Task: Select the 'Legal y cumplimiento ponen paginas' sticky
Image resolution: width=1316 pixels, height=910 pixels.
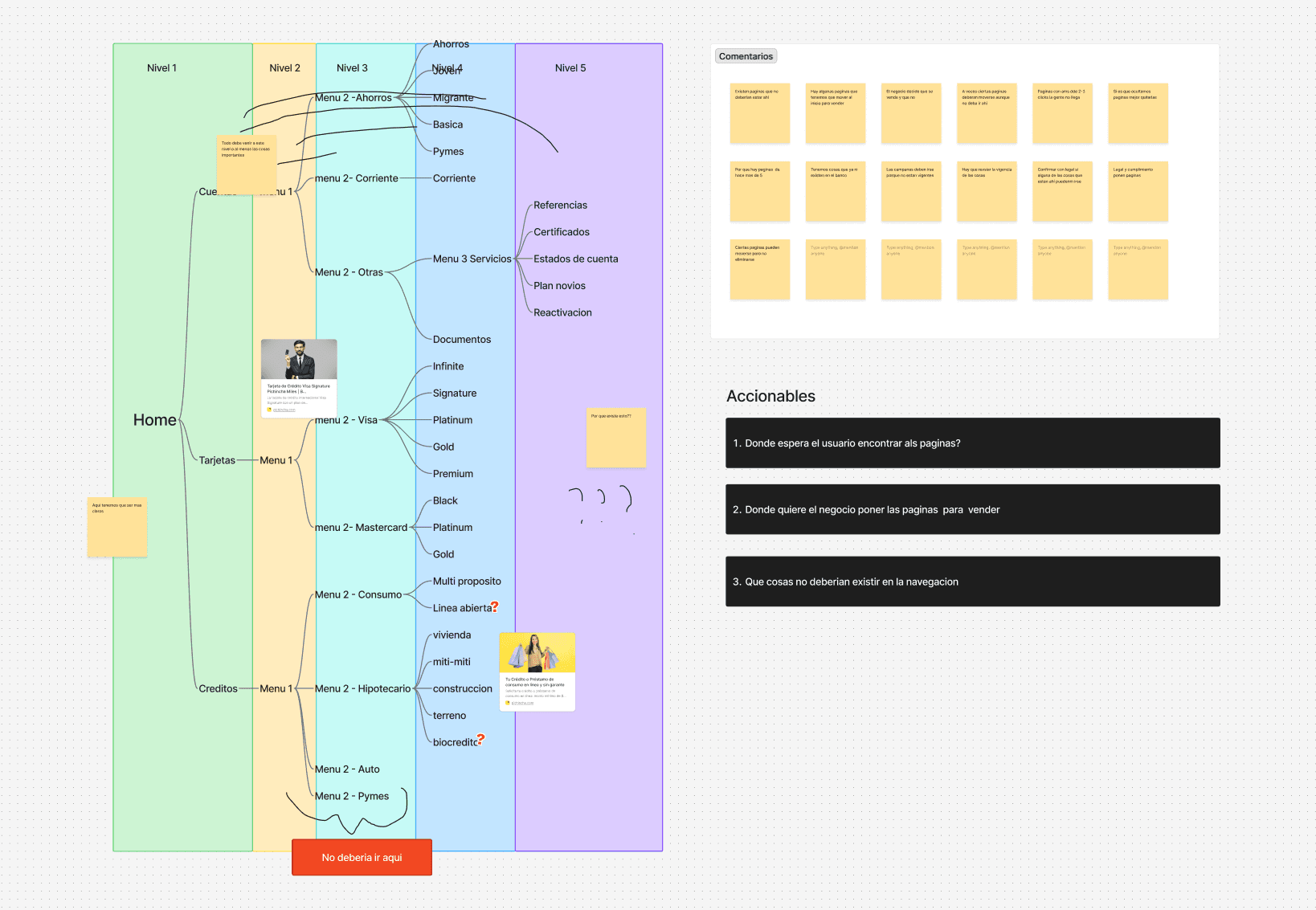Action: [1138, 191]
